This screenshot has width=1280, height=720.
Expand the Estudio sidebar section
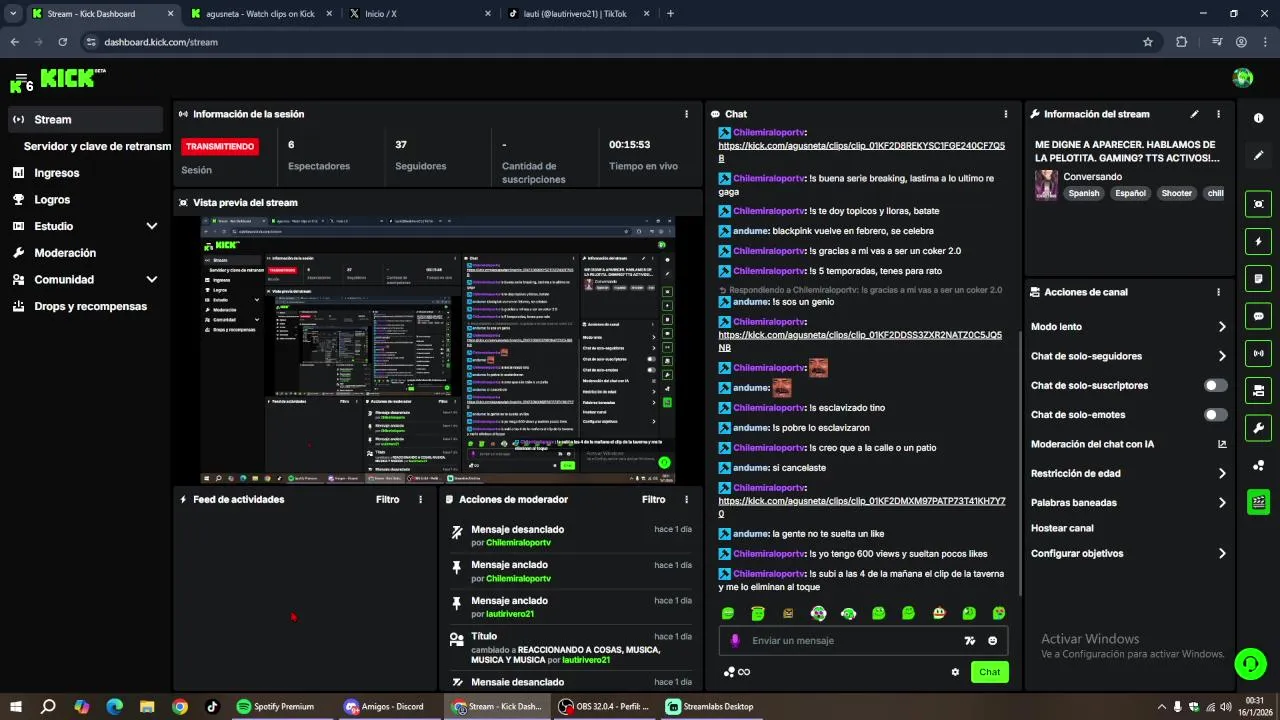152,226
